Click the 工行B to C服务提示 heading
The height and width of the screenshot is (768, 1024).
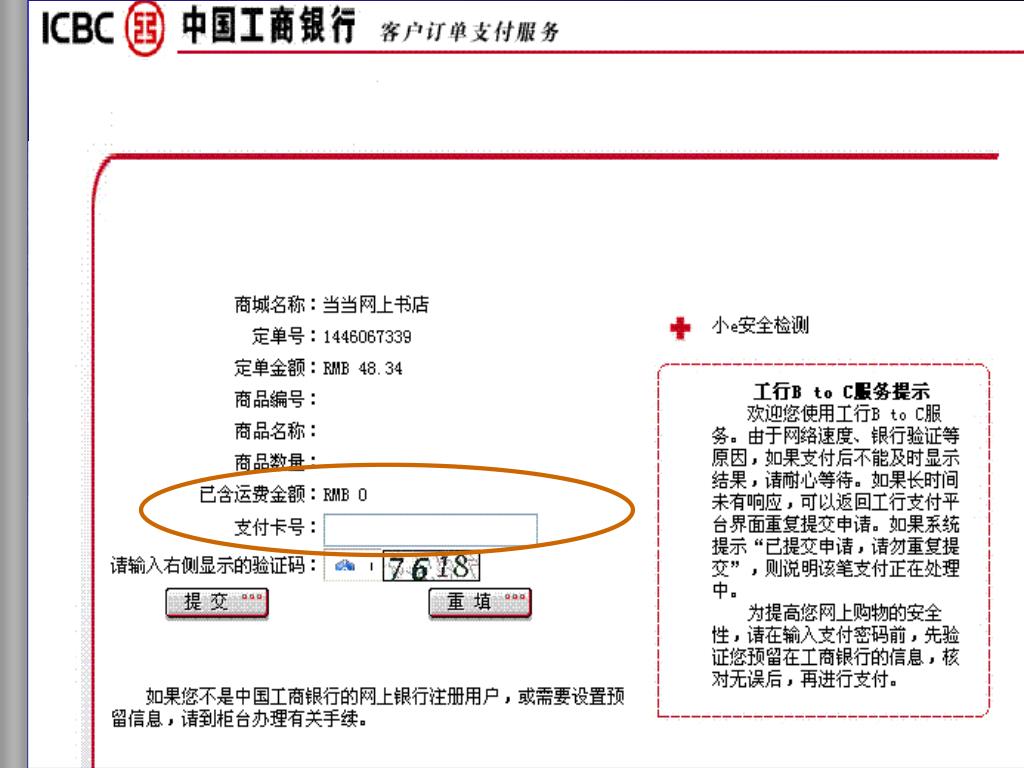pos(841,392)
